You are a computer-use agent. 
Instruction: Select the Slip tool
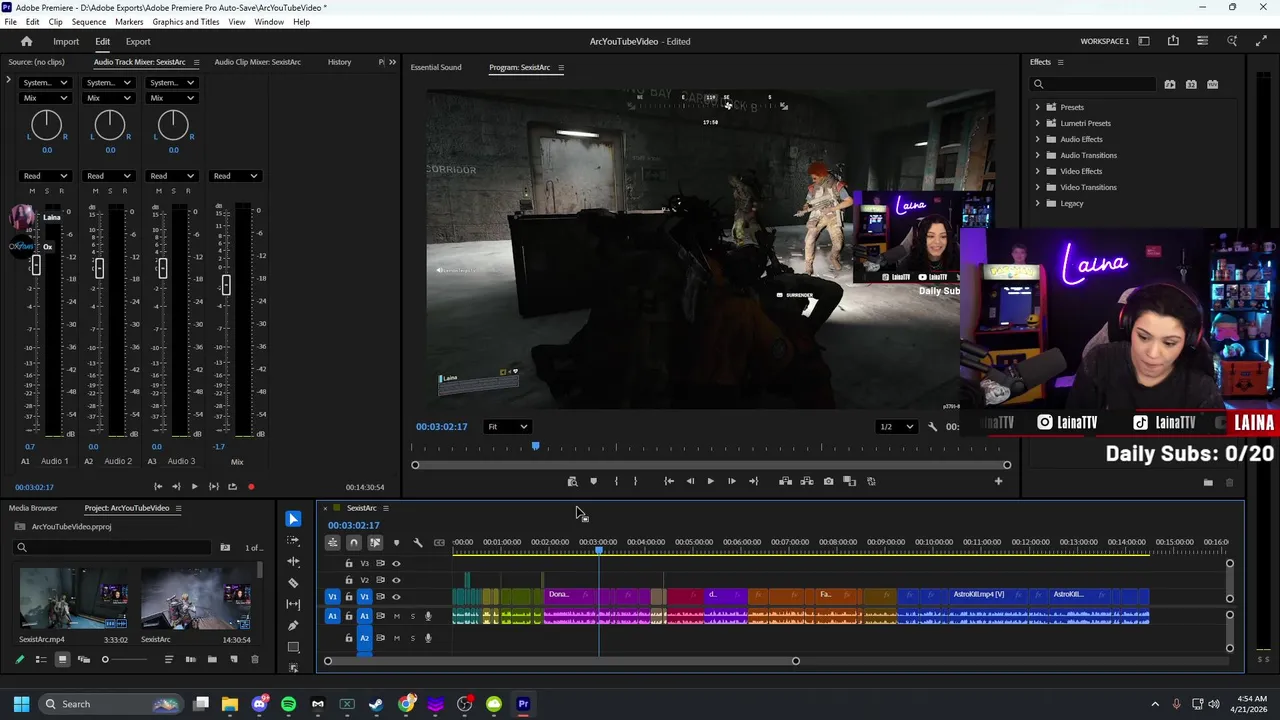tap(293, 604)
